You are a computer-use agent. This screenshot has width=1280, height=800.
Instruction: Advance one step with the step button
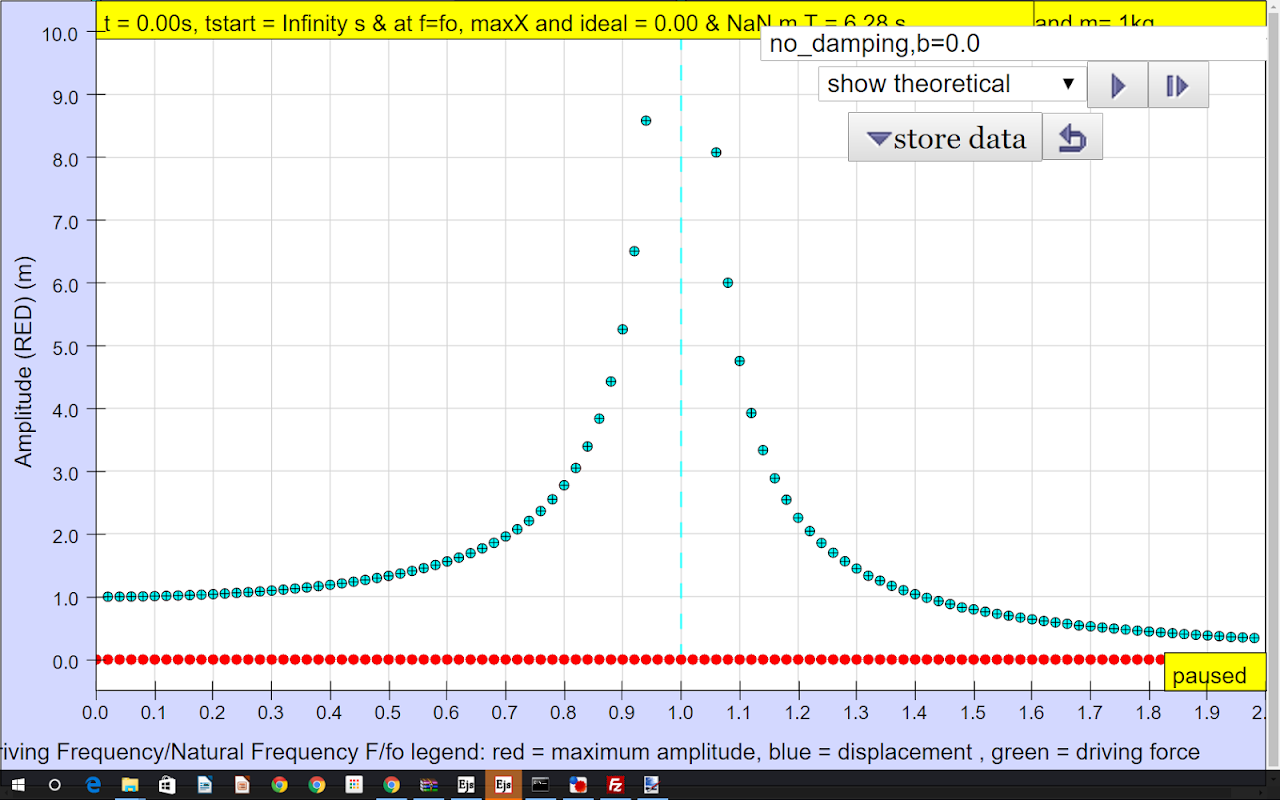click(1178, 85)
